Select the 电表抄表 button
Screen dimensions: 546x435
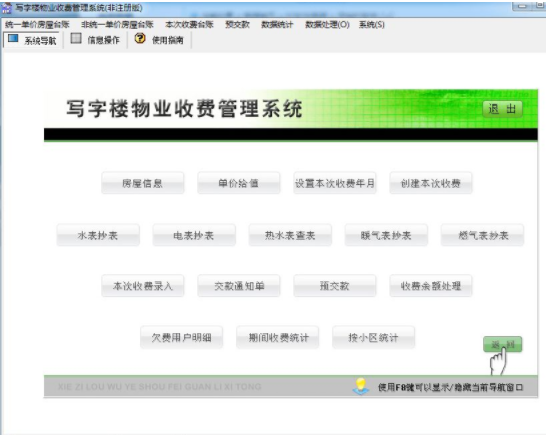click(x=194, y=235)
